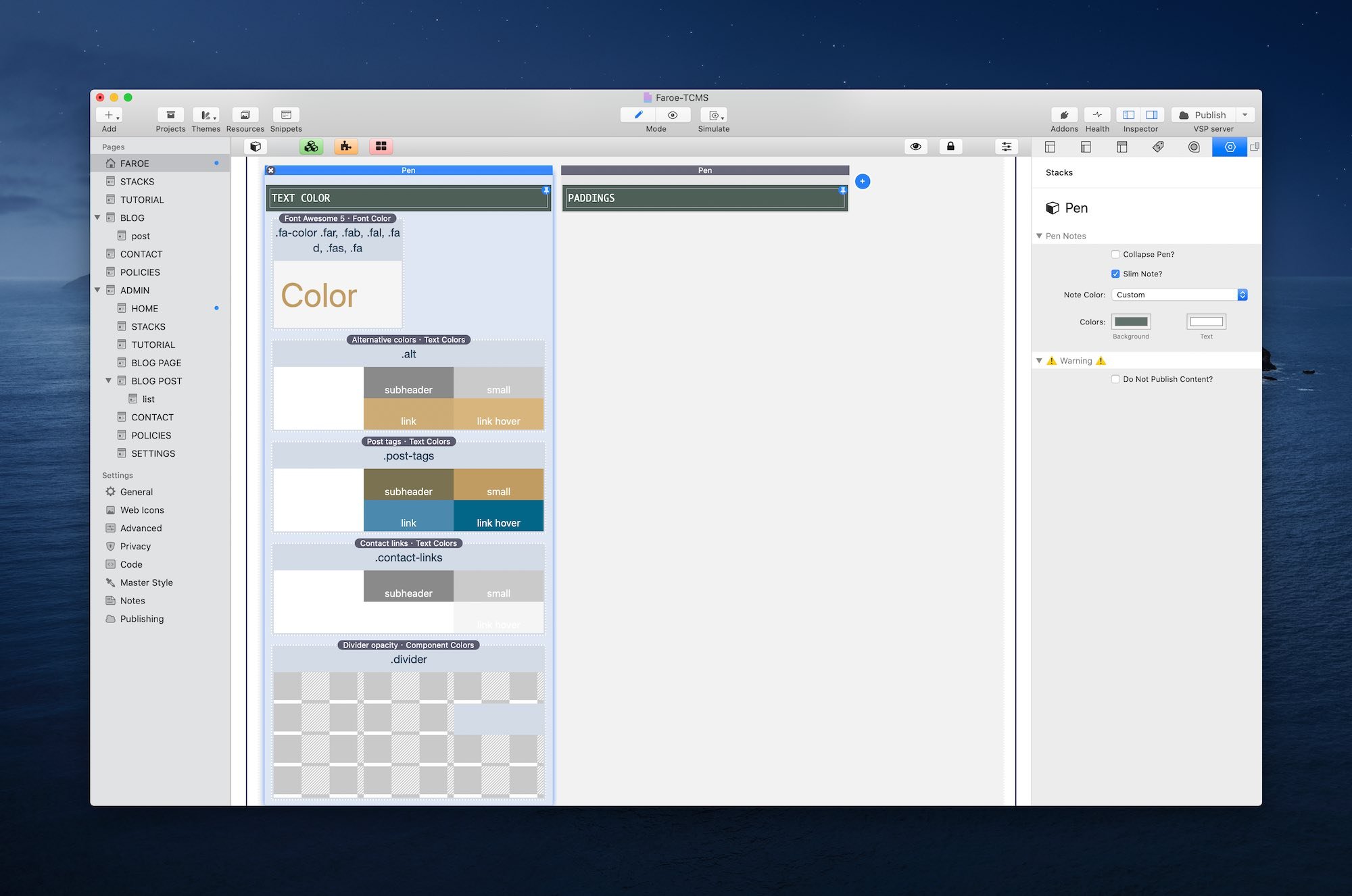Open the Note Color dropdown
The width and height of the screenshot is (1352, 896).
[x=1179, y=295]
